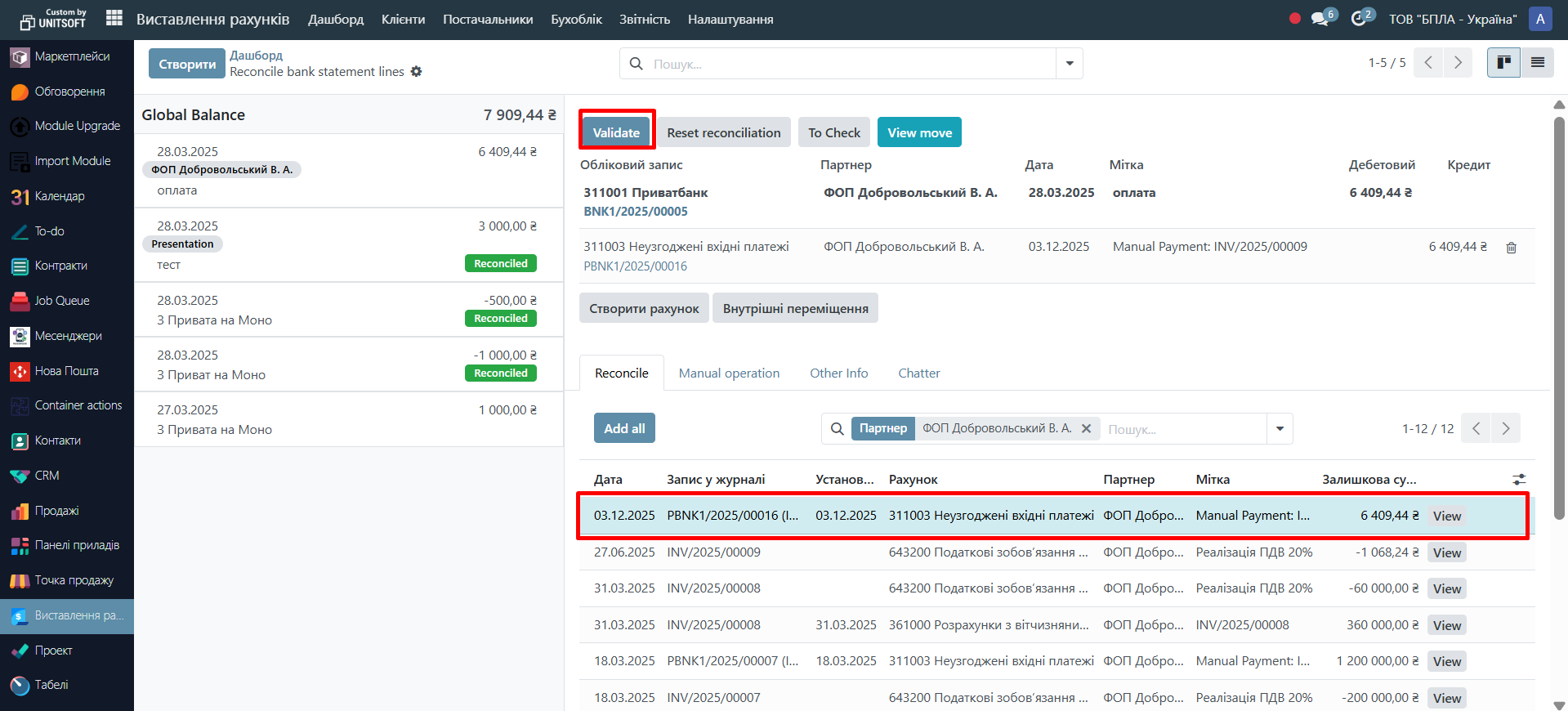Viewport: 1568px width, 711px height.
Task: Click the main Пошук search field
Action: click(850, 64)
